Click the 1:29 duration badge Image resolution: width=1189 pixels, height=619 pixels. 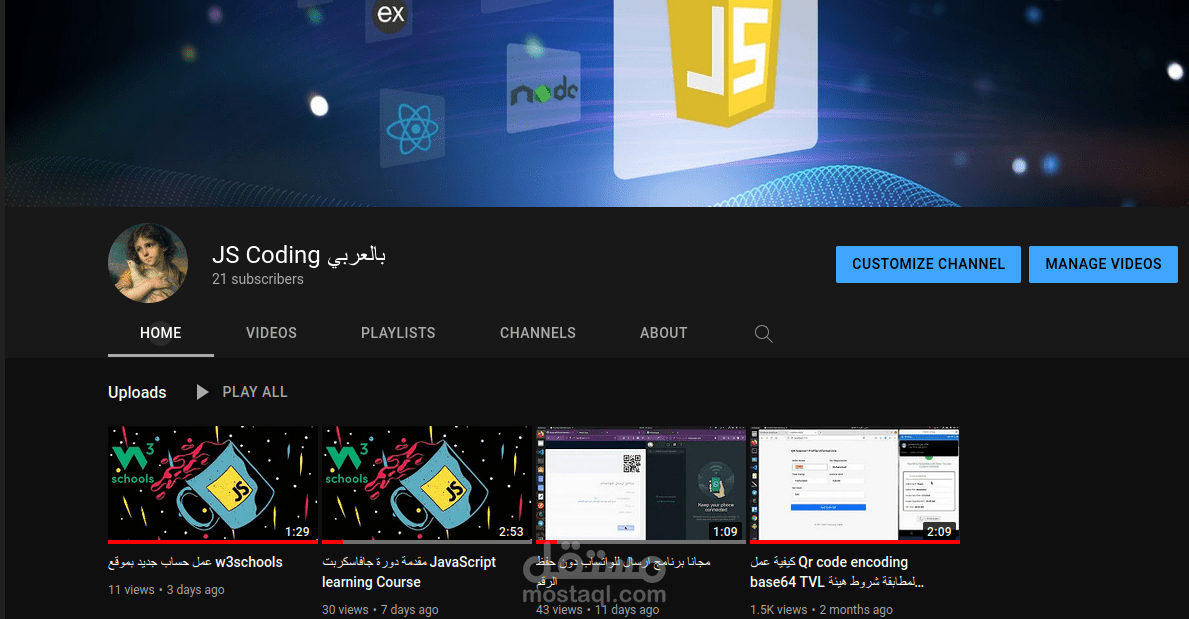297,532
